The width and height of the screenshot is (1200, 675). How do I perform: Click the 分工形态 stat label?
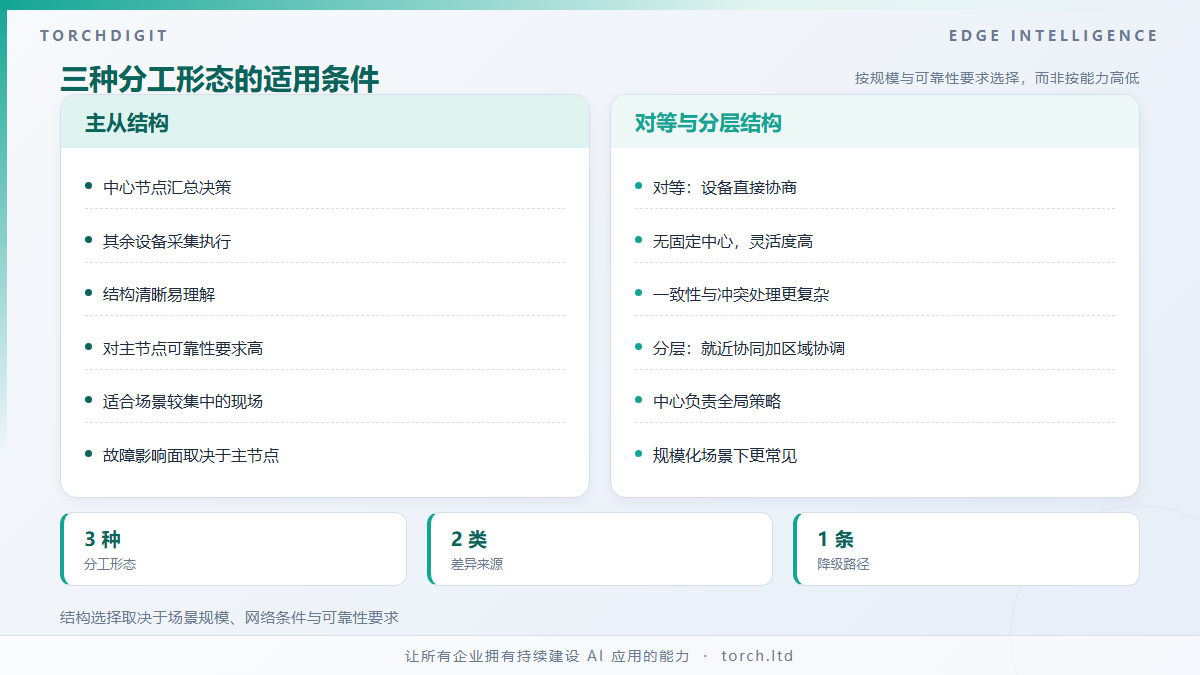pos(110,564)
